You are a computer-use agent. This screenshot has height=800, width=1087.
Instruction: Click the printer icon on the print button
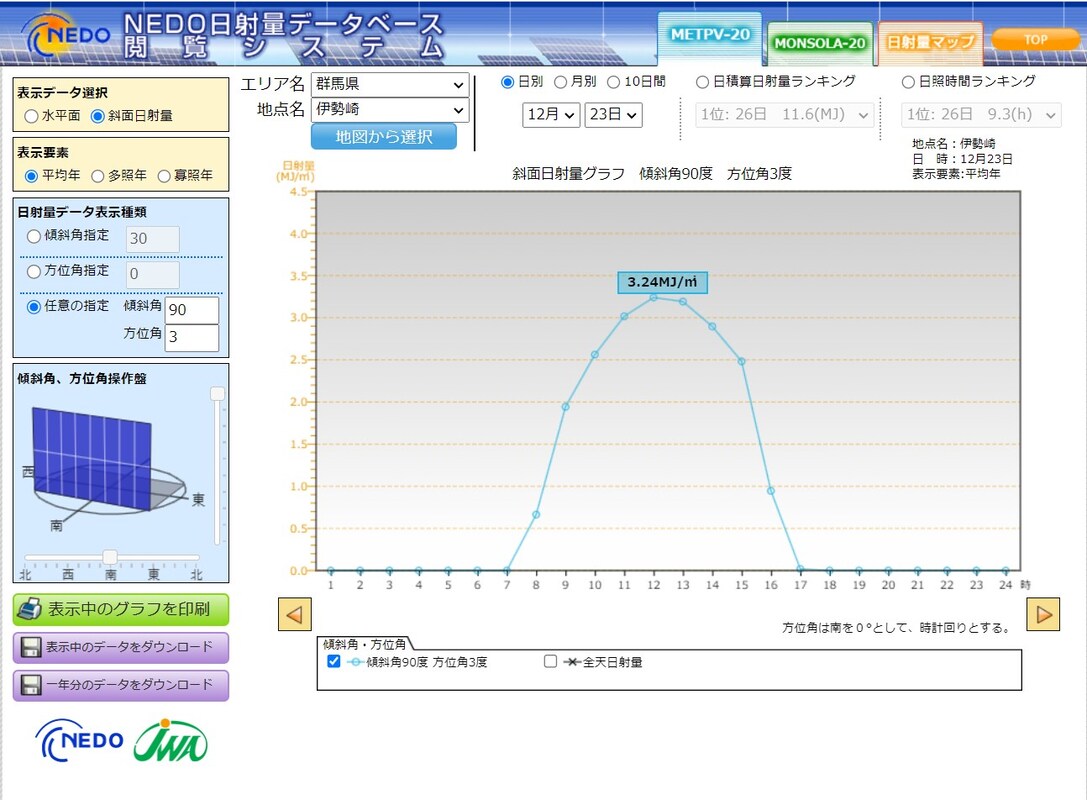30,609
